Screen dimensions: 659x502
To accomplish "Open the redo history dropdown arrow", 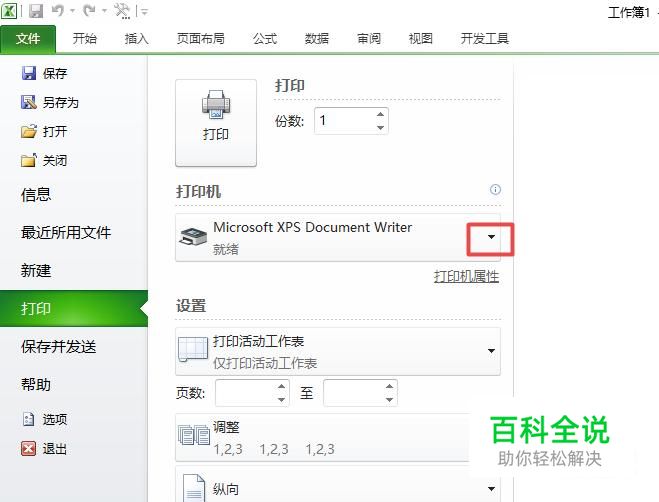I will [x=104, y=11].
